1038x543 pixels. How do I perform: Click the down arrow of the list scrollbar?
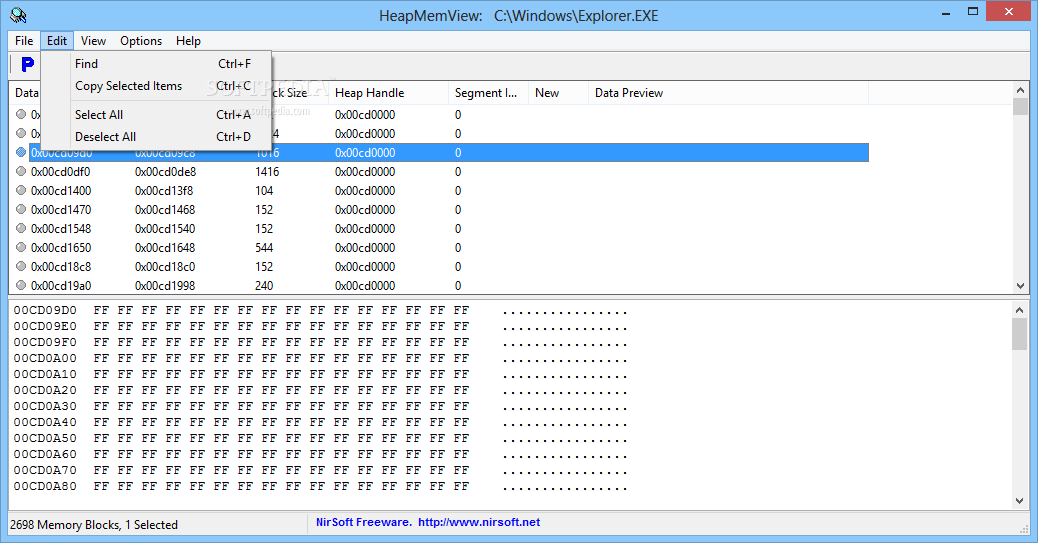point(1020,286)
